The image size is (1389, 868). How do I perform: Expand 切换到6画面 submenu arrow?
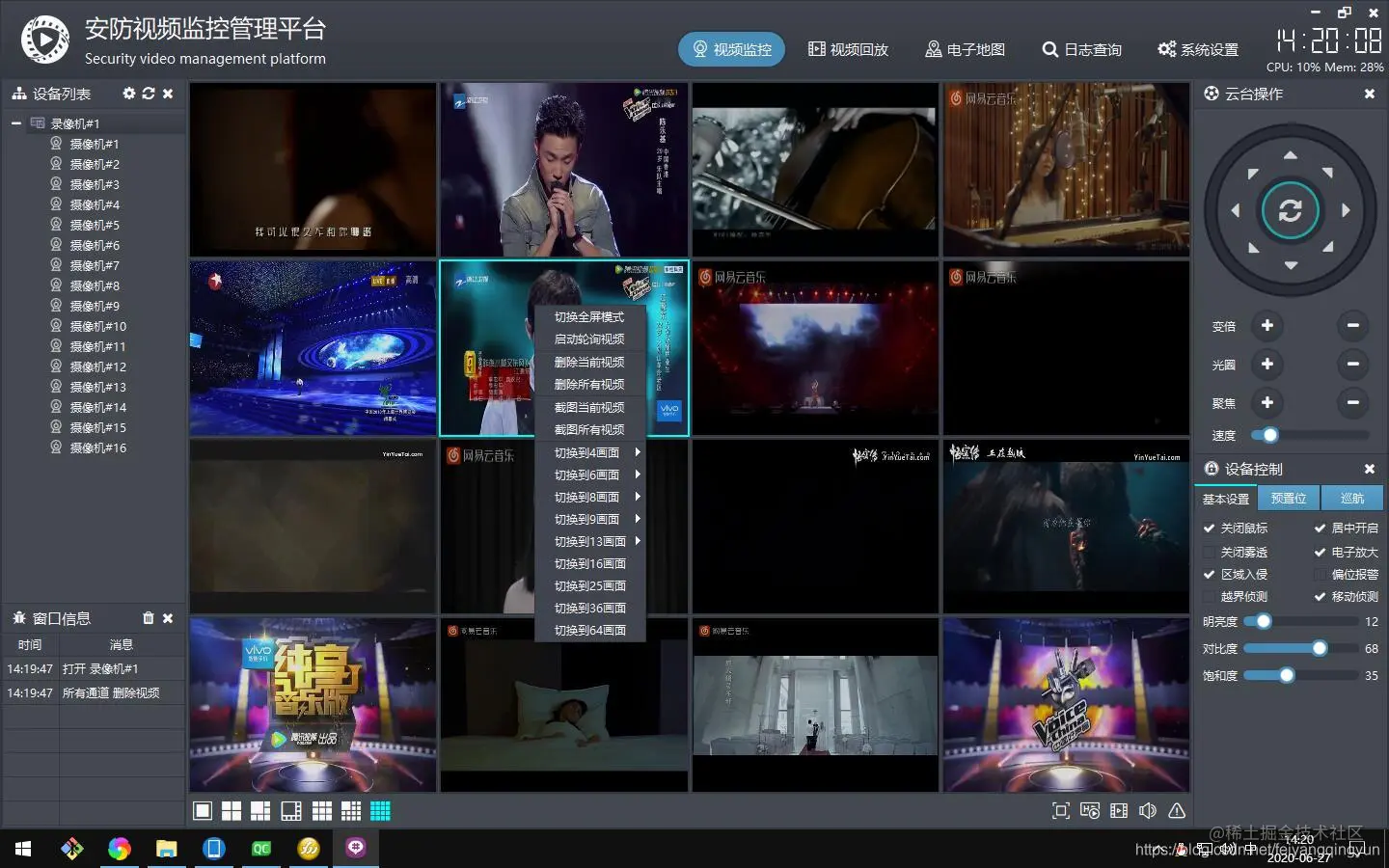tap(638, 475)
